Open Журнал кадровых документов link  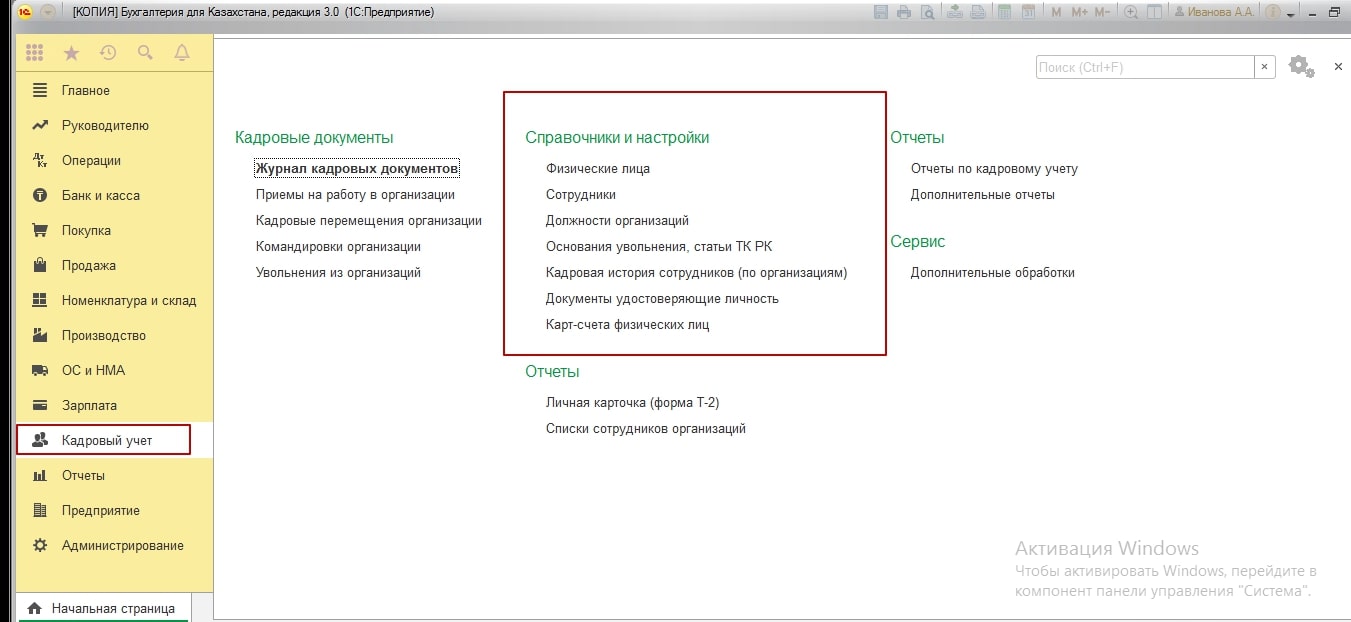click(x=357, y=168)
